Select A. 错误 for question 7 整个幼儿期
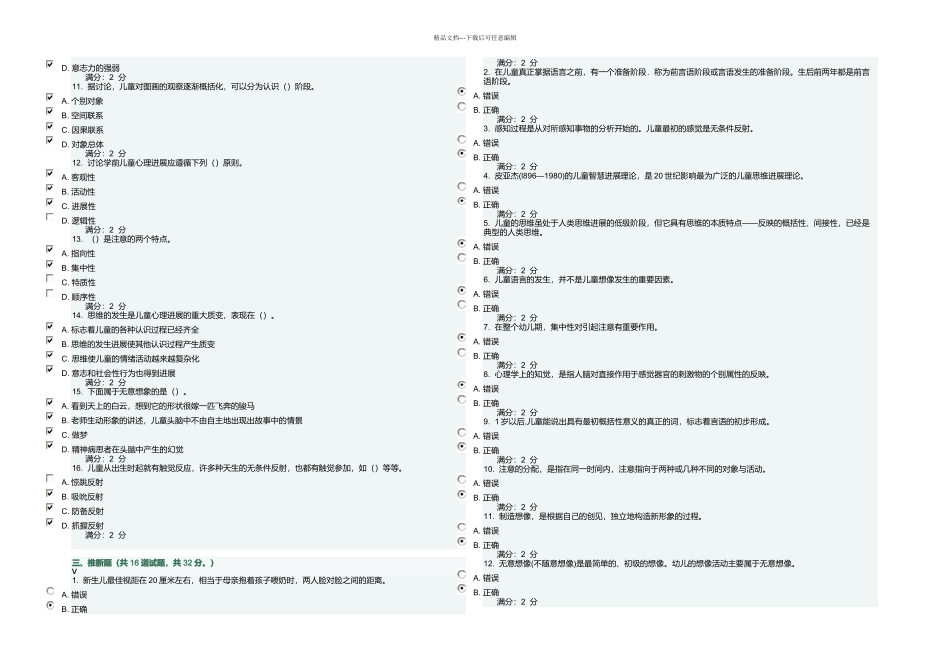Viewport: 950px width, 672px height. pos(462,338)
